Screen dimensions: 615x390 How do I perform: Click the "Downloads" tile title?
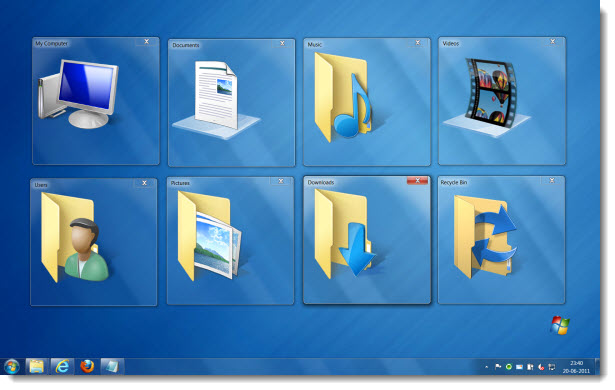[x=321, y=182]
